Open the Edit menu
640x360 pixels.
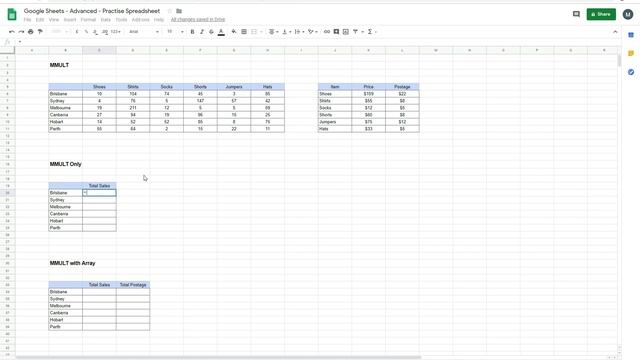(40, 20)
